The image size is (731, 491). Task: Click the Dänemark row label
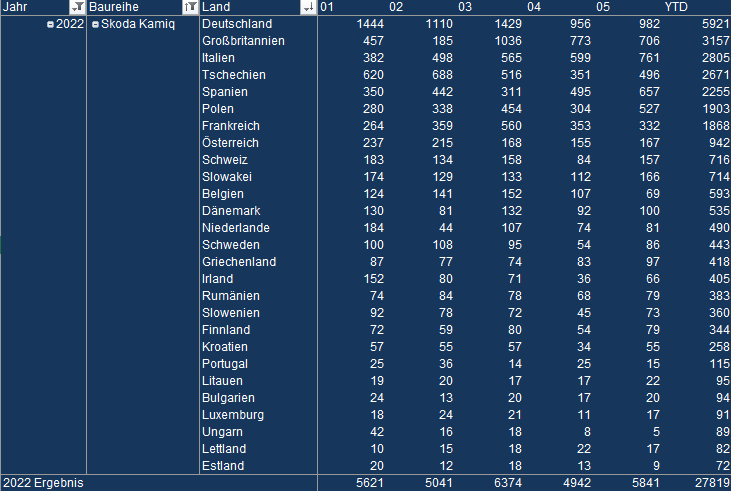point(231,211)
